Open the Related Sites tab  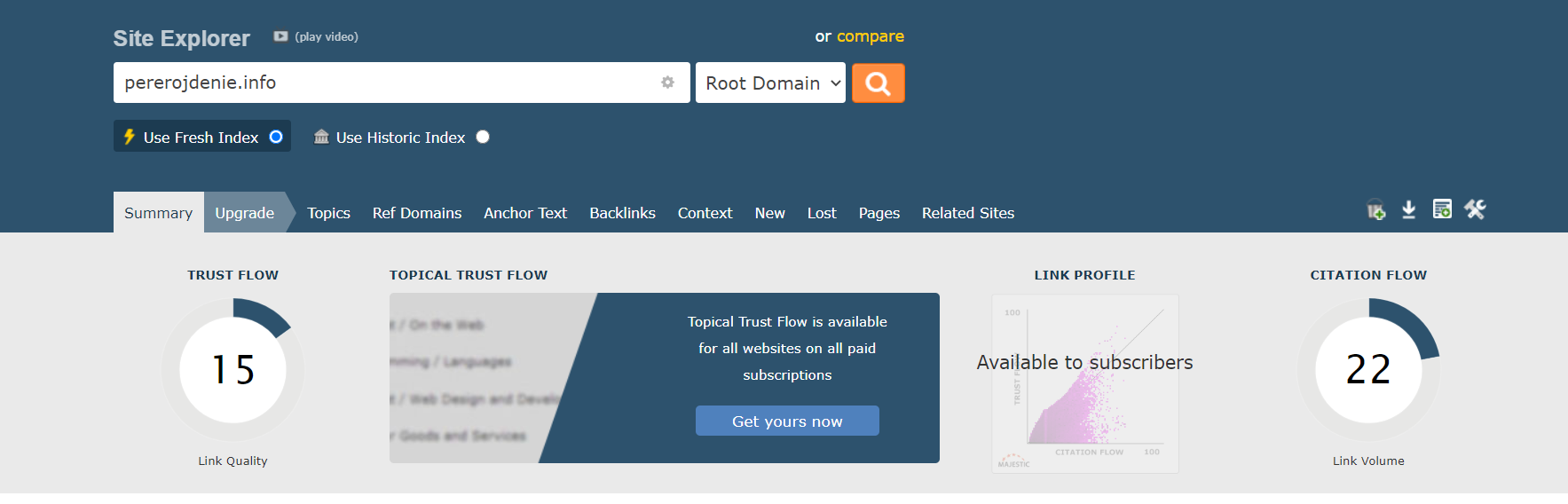tap(967, 213)
